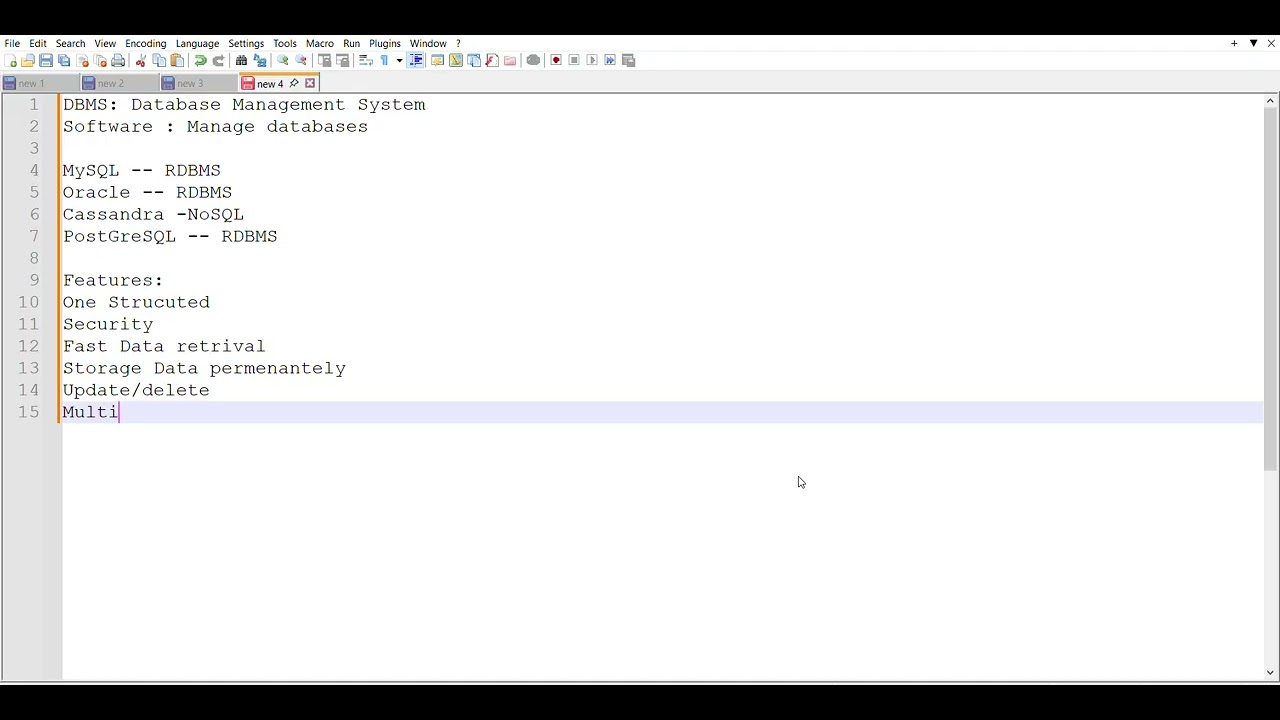Viewport: 1280px width, 720px height.
Task: Toggle synchronized horizontal scrolling icon
Action: 342,60
